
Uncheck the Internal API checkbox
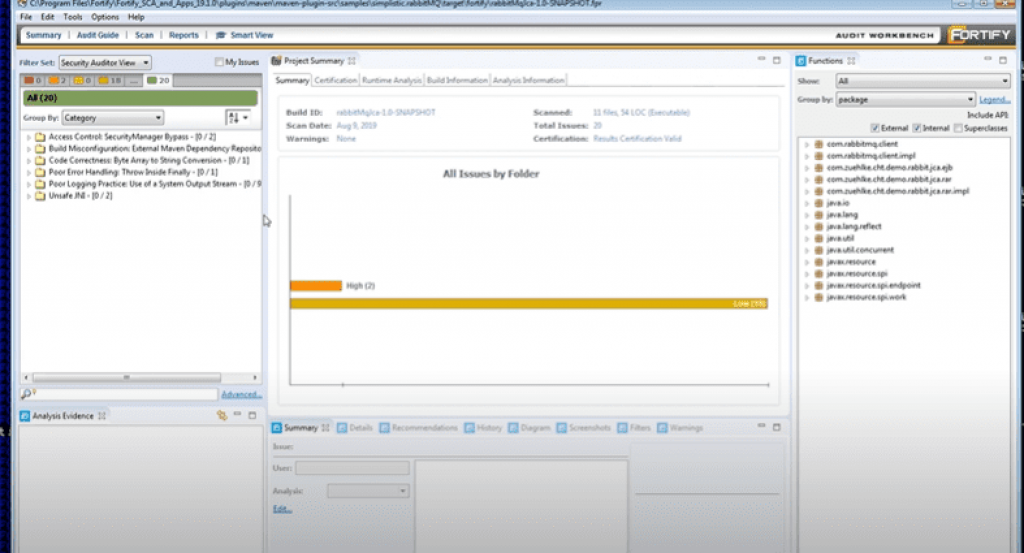coord(917,128)
